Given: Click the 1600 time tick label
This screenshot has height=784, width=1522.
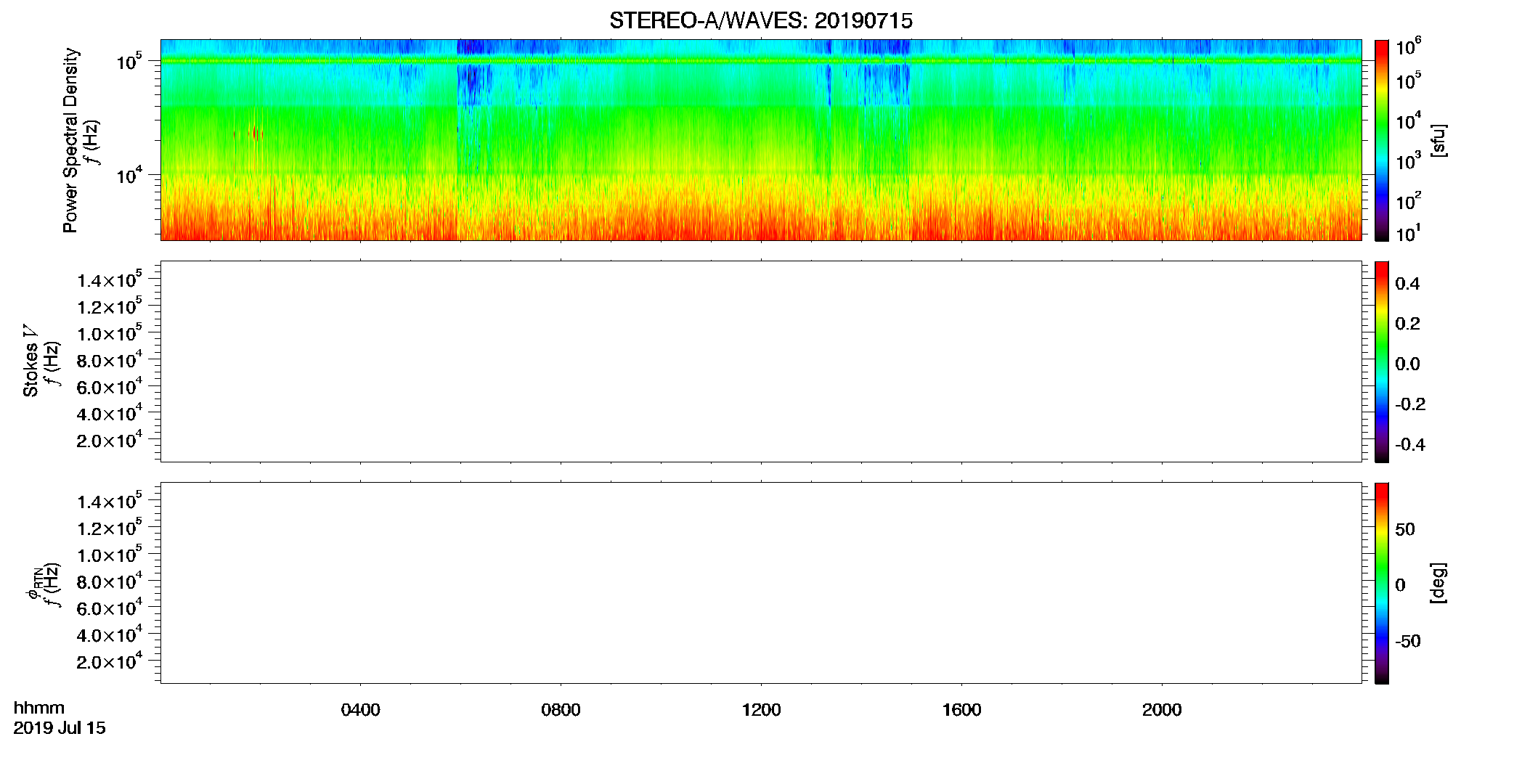Looking at the screenshot, I should (x=961, y=710).
